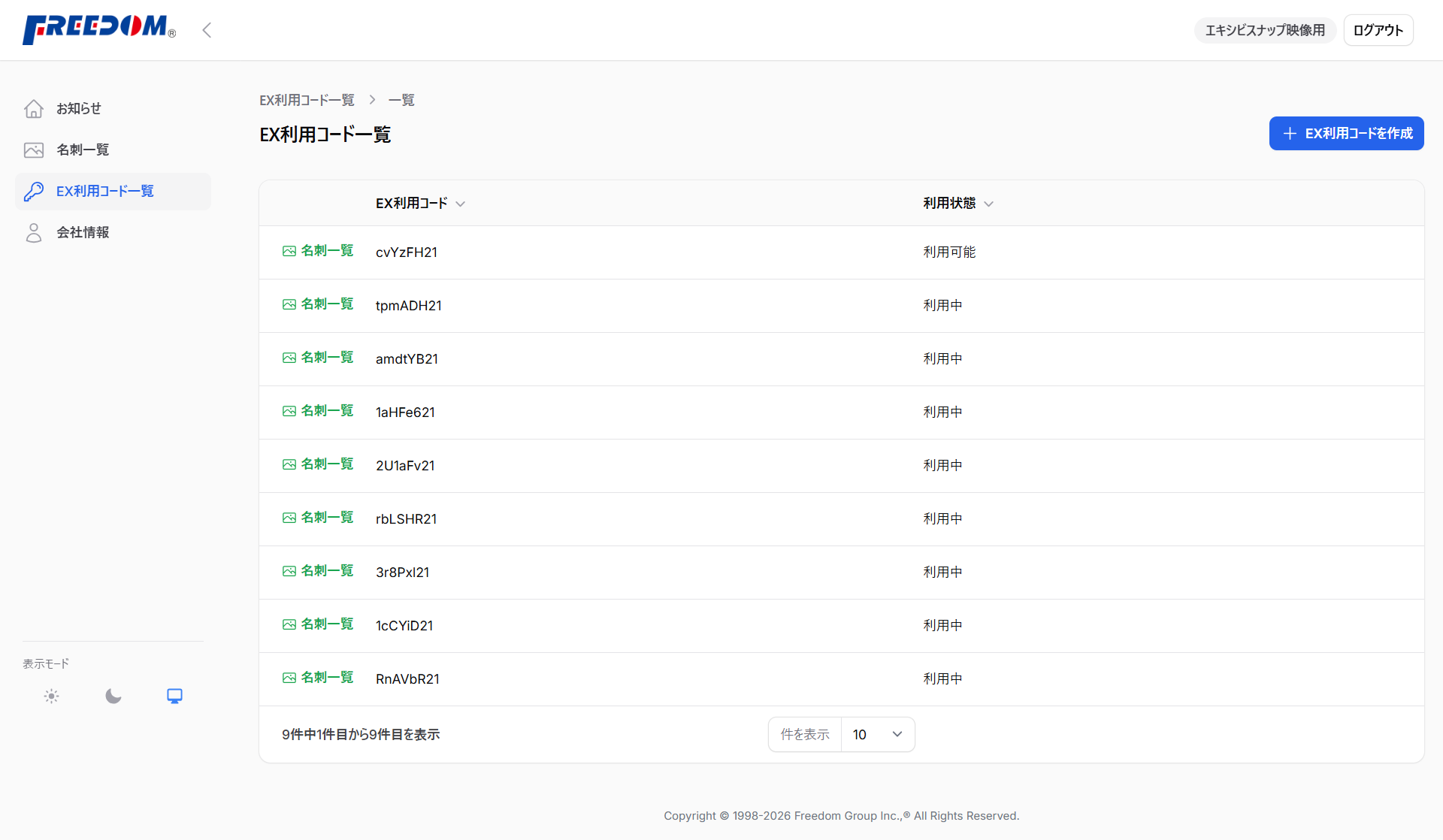This screenshot has height=840, width=1443.
Task: Select code text RnAVbR21
Action: [x=407, y=679]
